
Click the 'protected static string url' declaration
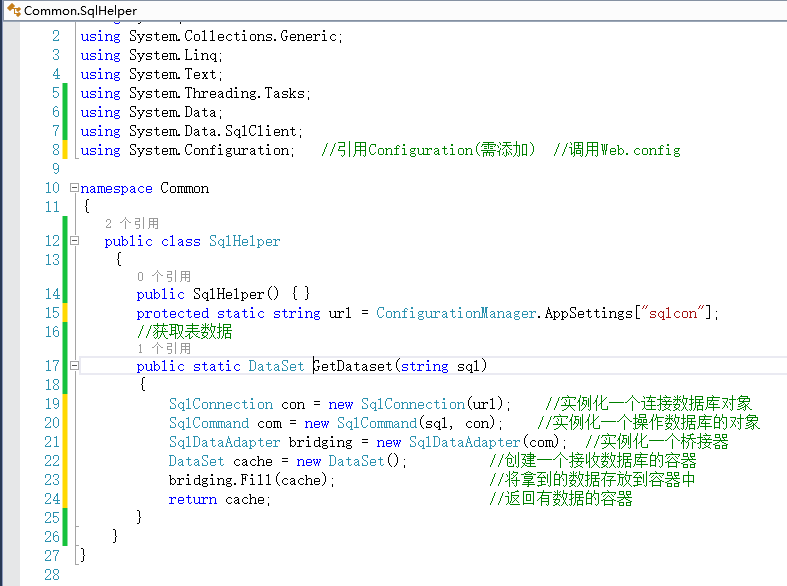click(244, 313)
